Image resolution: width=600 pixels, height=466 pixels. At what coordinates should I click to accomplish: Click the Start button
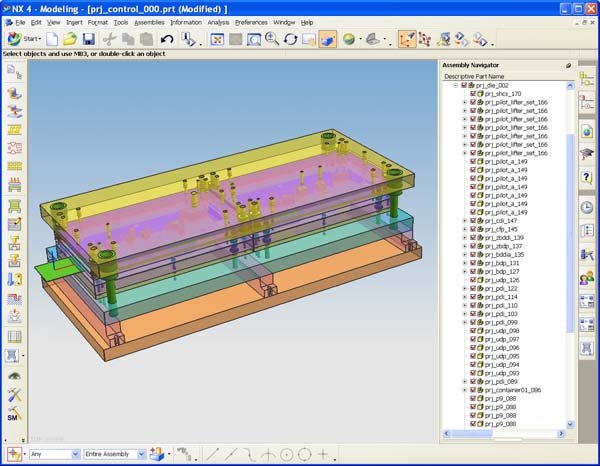(23, 39)
